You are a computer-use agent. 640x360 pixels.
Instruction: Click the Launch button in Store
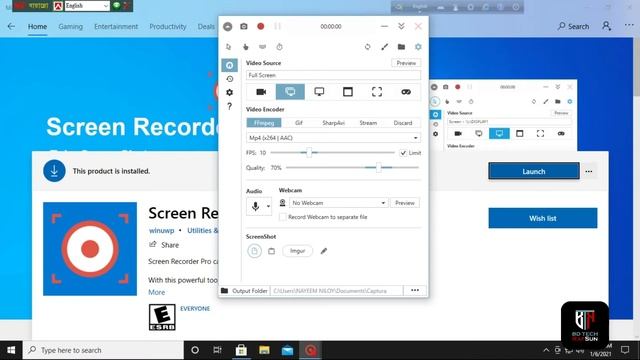(x=534, y=171)
